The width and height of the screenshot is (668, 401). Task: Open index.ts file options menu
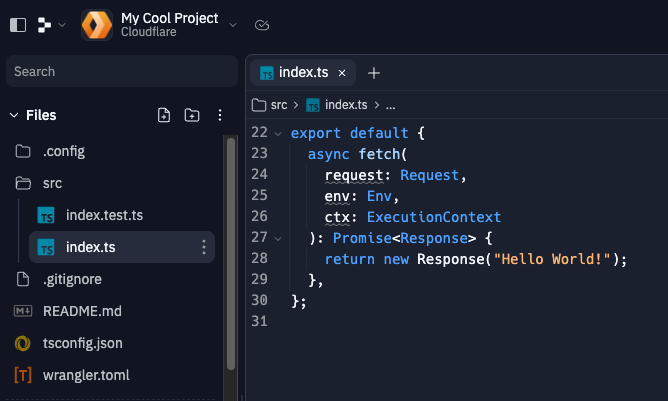pyautogui.click(x=204, y=247)
